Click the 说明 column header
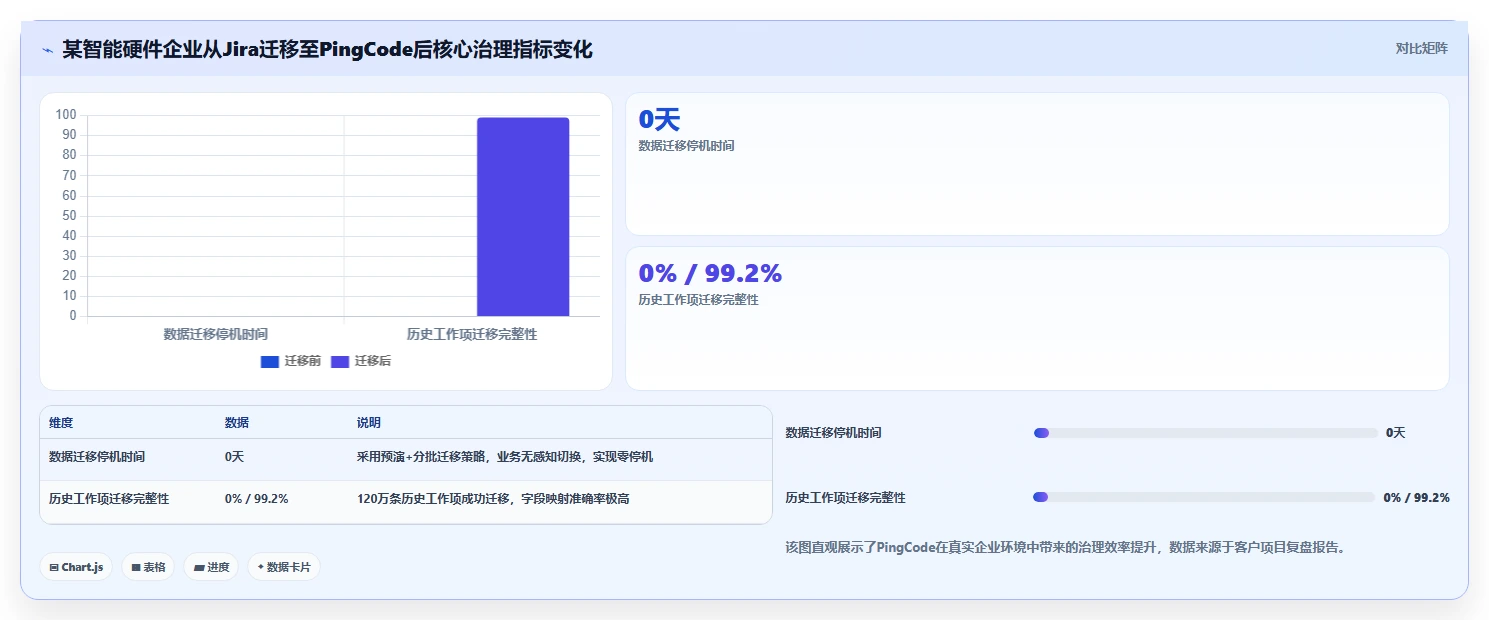The image size is (1489, 620). [369, 423]
